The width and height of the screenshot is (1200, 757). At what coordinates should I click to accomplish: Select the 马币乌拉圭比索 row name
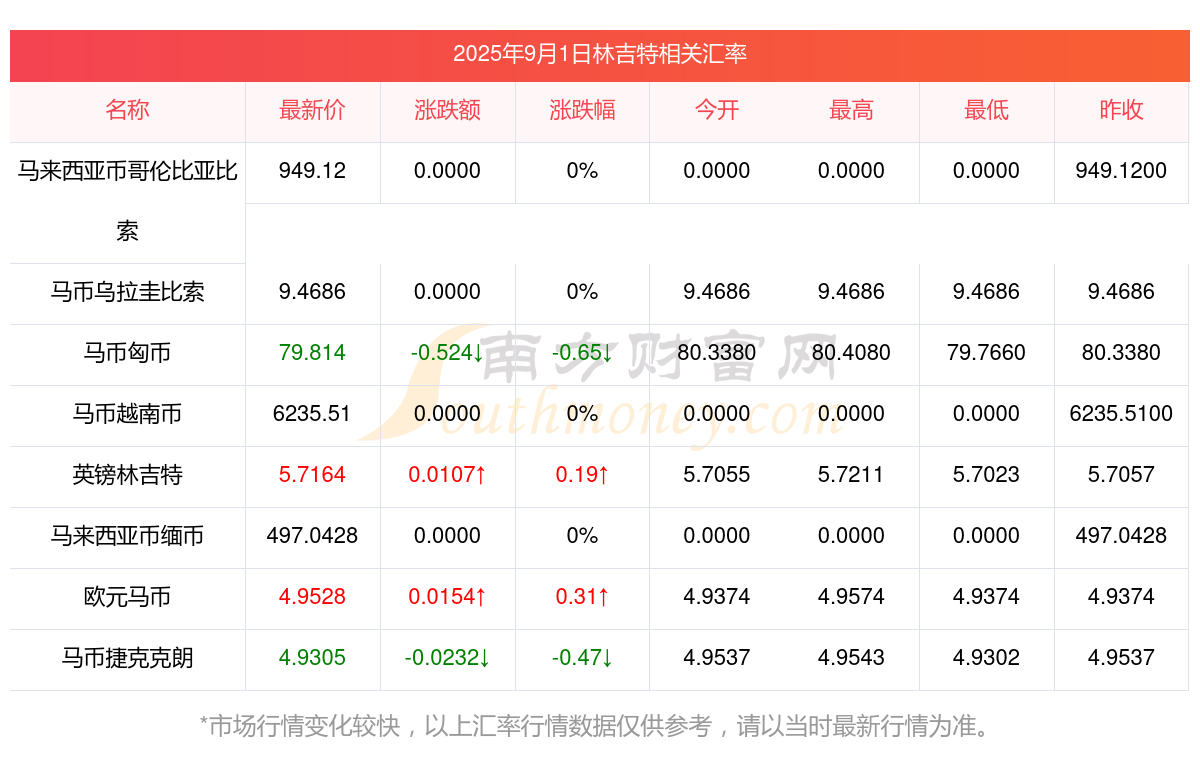127,292
